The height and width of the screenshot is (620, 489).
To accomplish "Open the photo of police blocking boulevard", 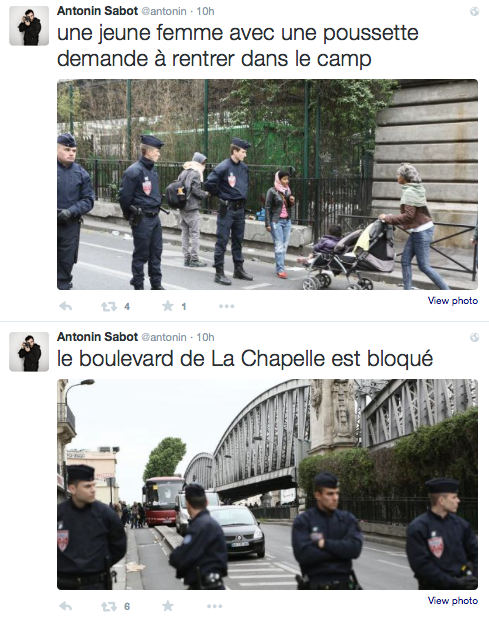I will (x=267, y=484).
